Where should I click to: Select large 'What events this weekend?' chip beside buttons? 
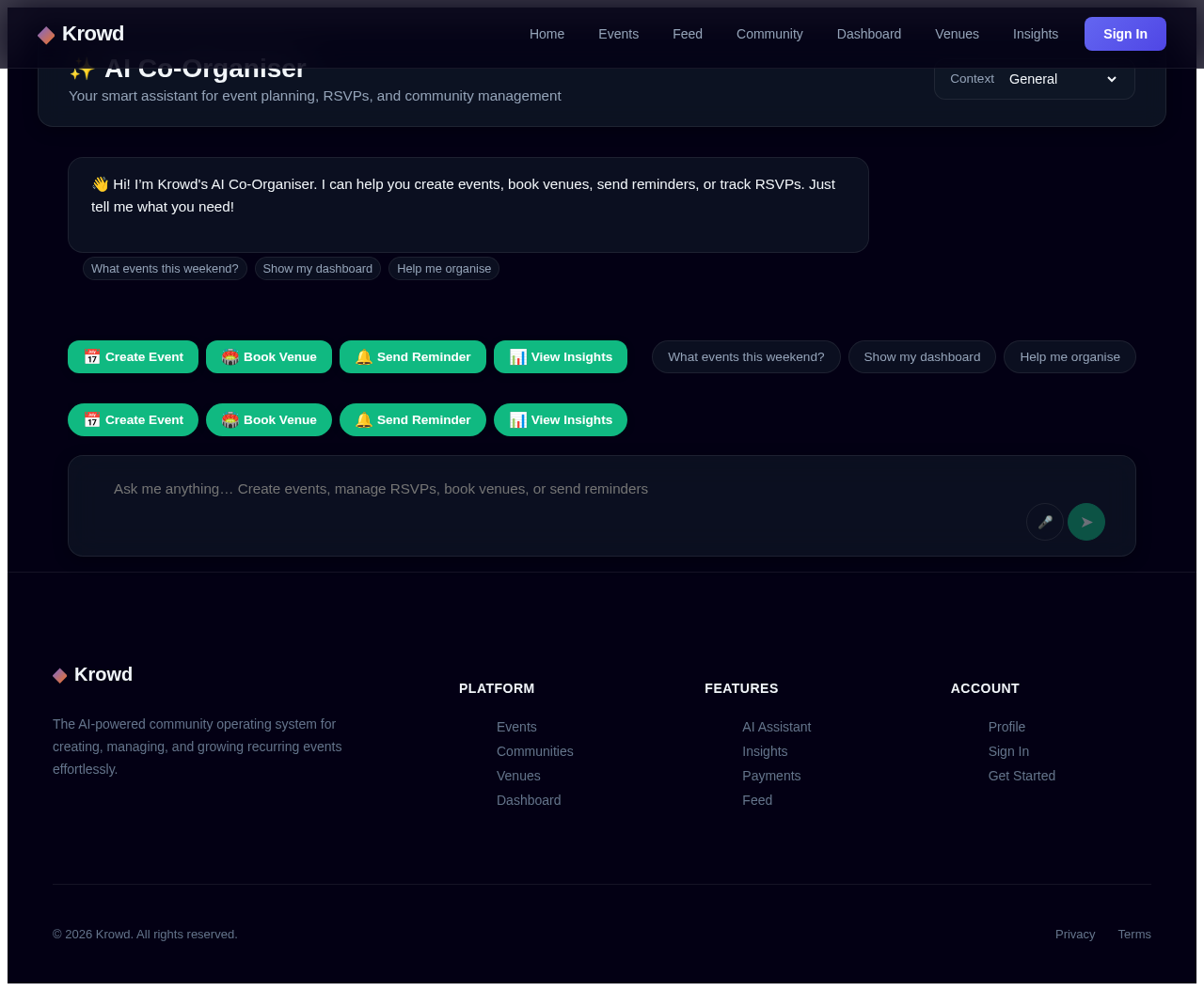click(746, 356)
